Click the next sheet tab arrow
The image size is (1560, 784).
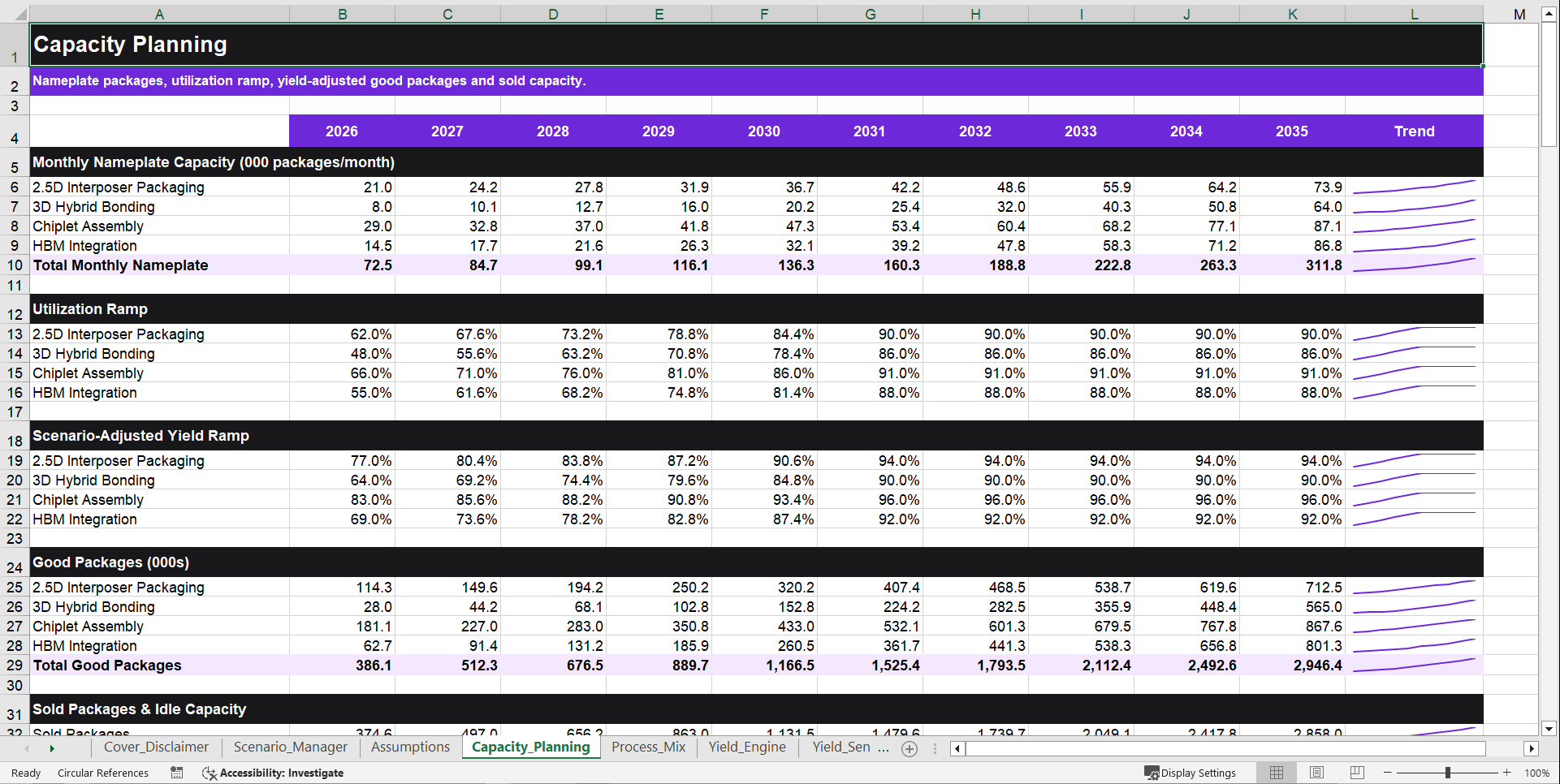pos(52,748)
